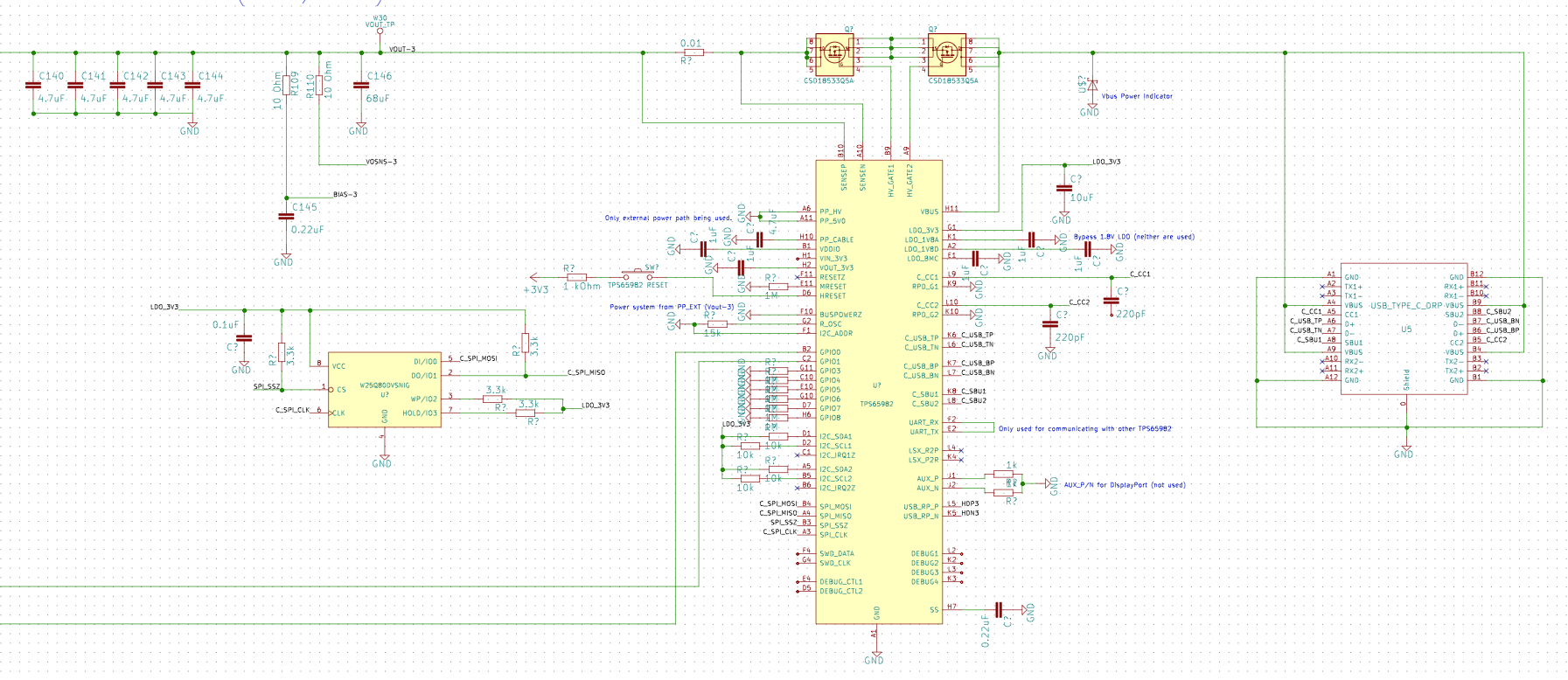
Task: Click the 'Bypass 1.8V LDO (neither are used)' note
Action: click(1133, 237)
